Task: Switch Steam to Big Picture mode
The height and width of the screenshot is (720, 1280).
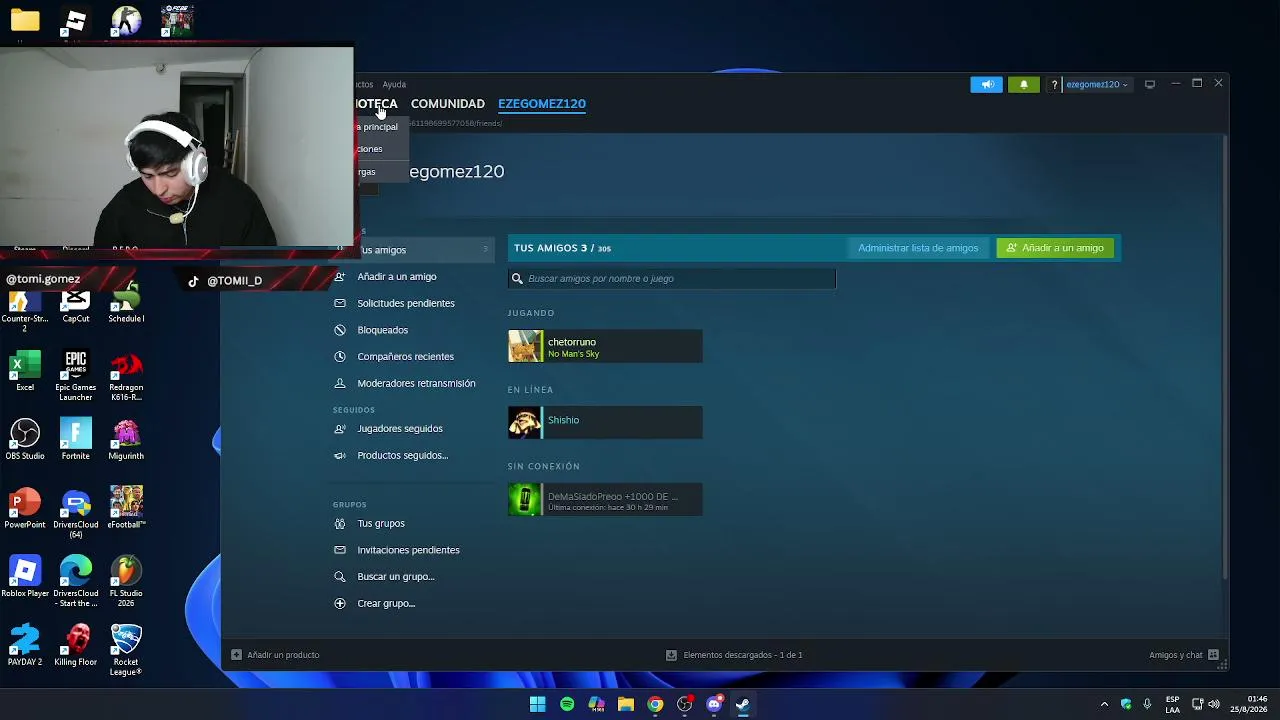Action: point(1150,85)
